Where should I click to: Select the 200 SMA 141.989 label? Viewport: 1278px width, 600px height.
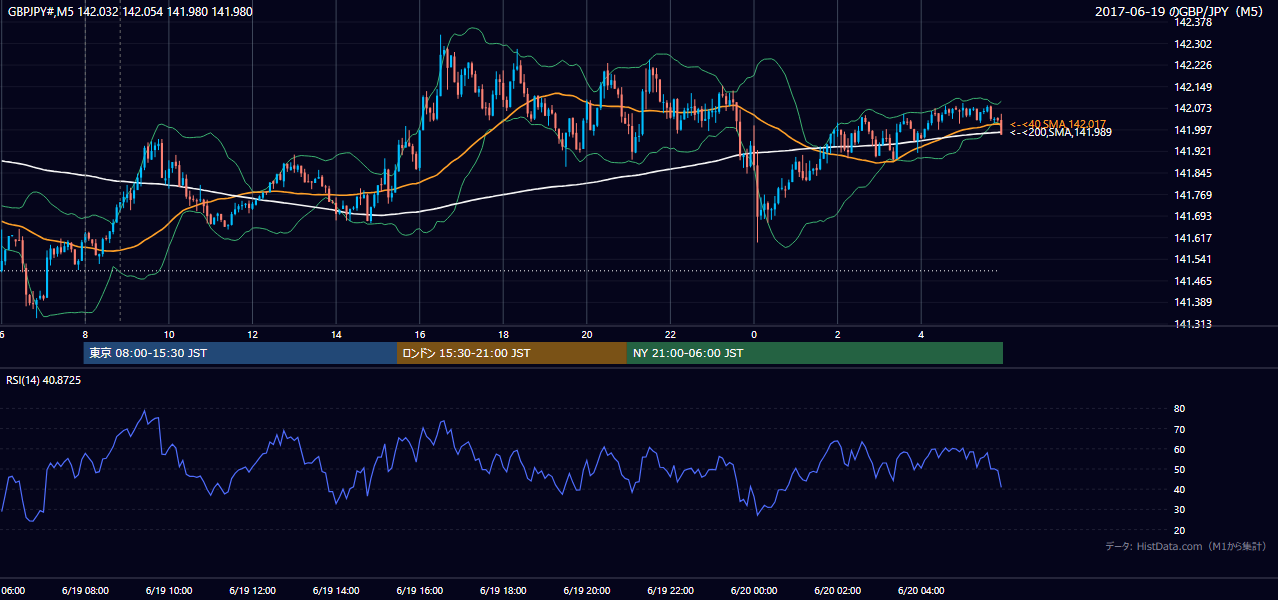[x=1060, y=132]
